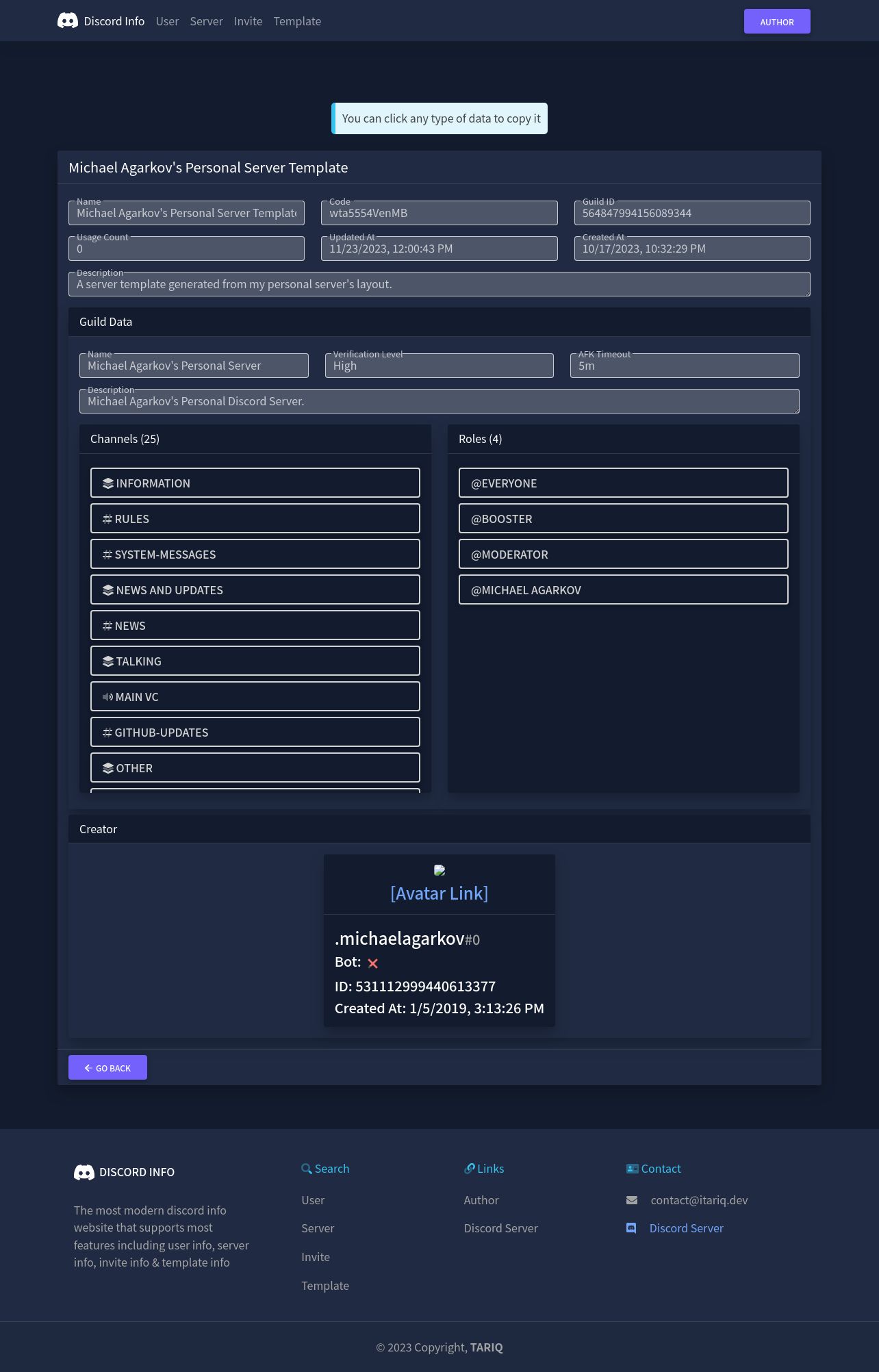Click the Discord icon beside footer contact link
The width and height of the screenshot is (879, 1372).
631,1228
